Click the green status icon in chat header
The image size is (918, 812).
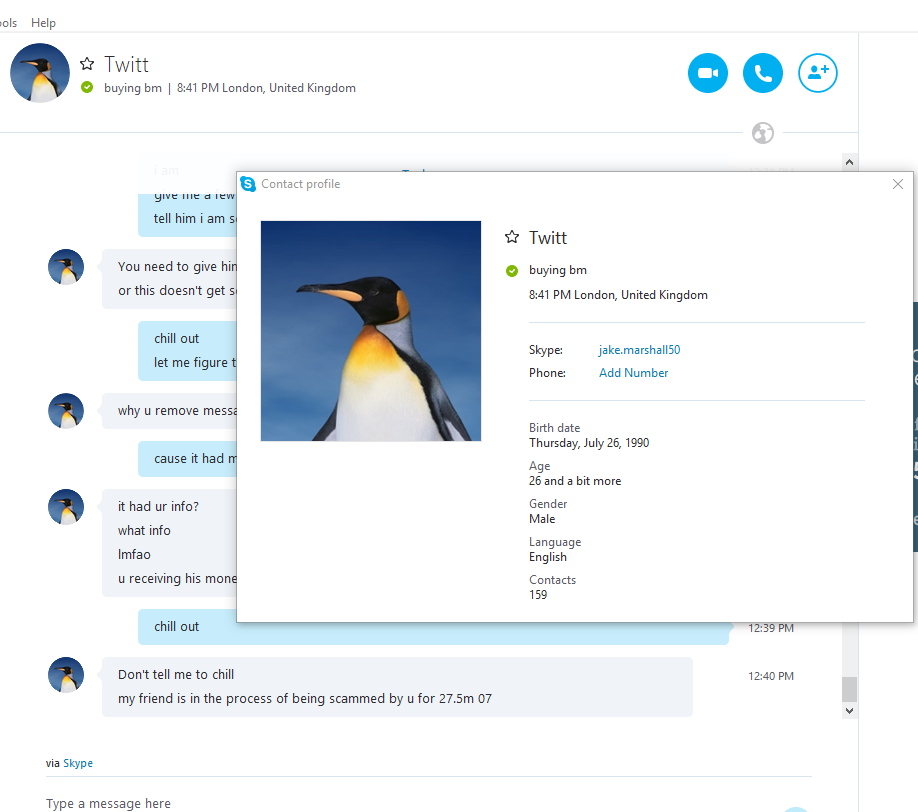[x=87, y=87]
